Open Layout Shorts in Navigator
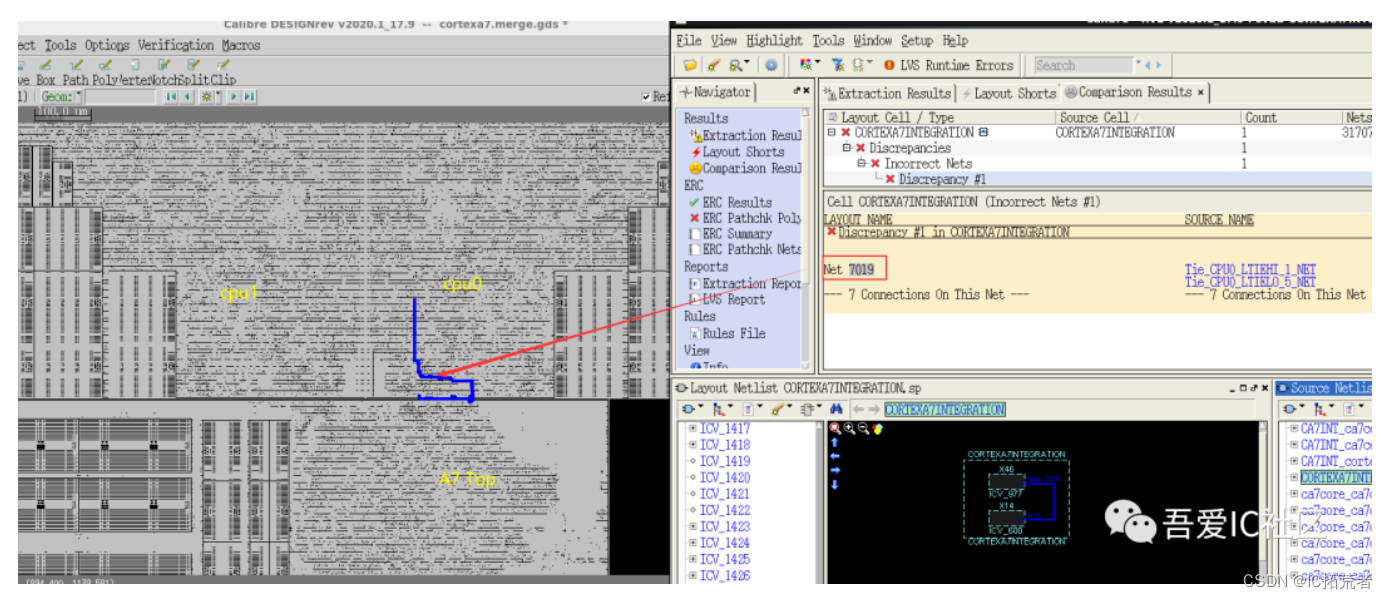The image size is (1388, 599). click(737, 152)
